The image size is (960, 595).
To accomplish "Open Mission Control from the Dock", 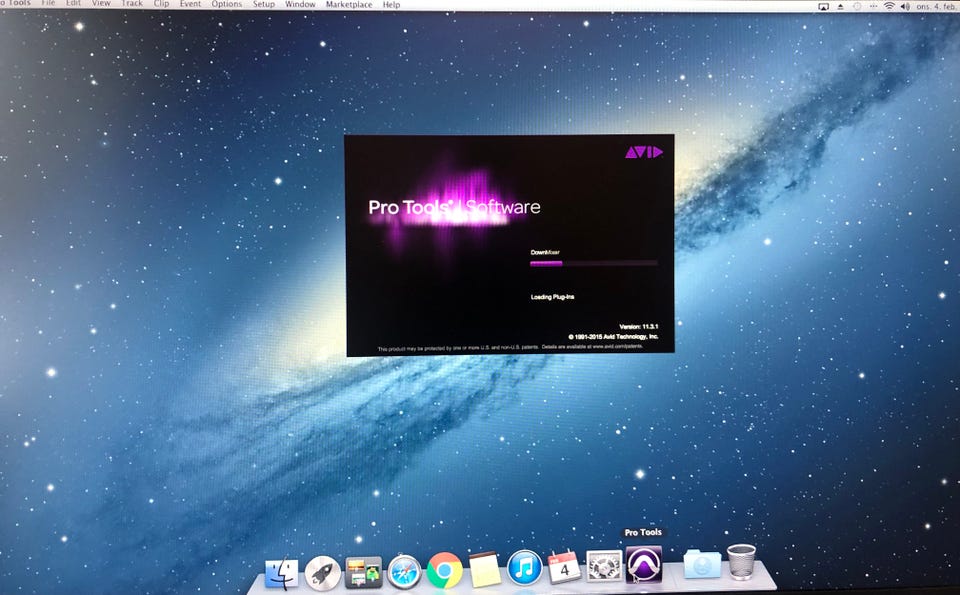I will click(x=364, y=572).
